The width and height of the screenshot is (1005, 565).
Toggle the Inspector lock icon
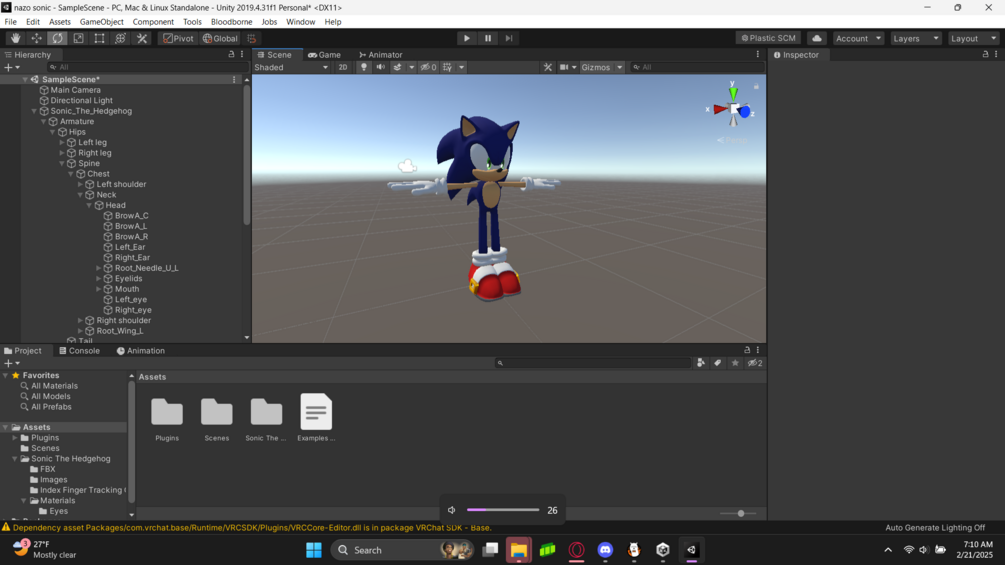point(985,54)
